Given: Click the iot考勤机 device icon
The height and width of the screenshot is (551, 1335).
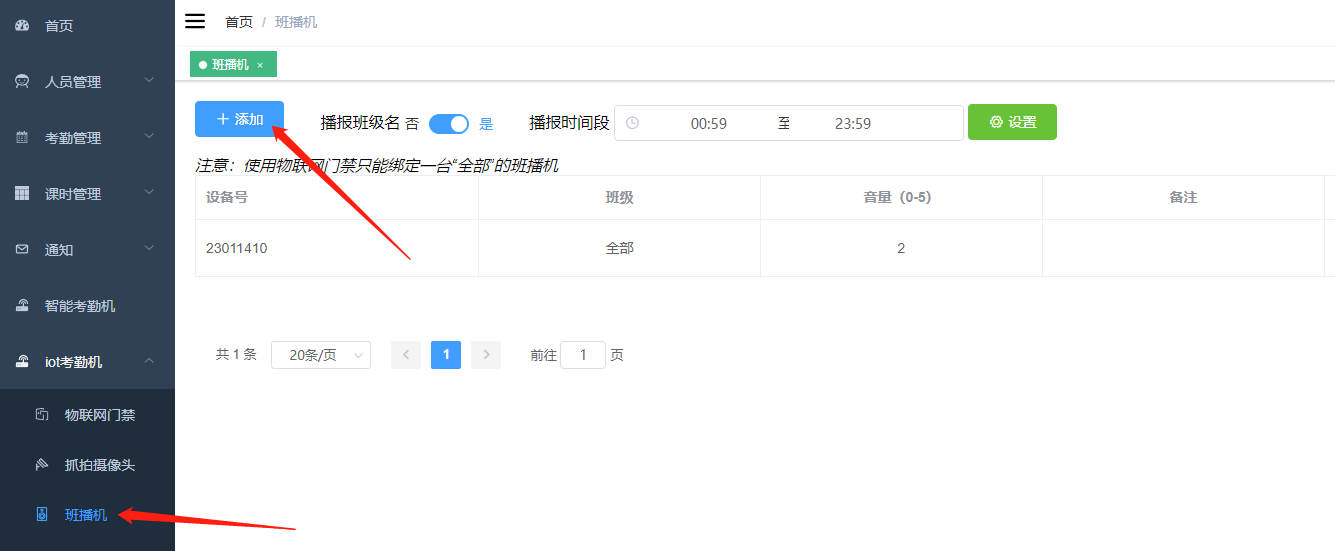Looking at the screenshot, I should (22, 361).
